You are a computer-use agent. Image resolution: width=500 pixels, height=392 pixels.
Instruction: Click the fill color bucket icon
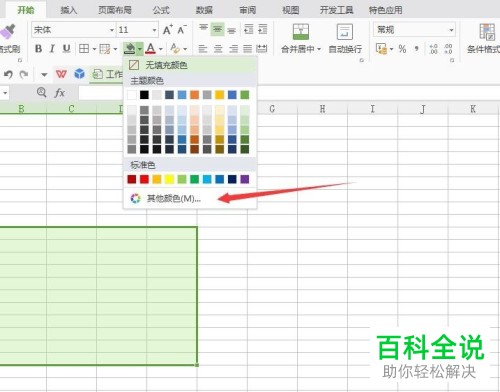tap(129, 49)
